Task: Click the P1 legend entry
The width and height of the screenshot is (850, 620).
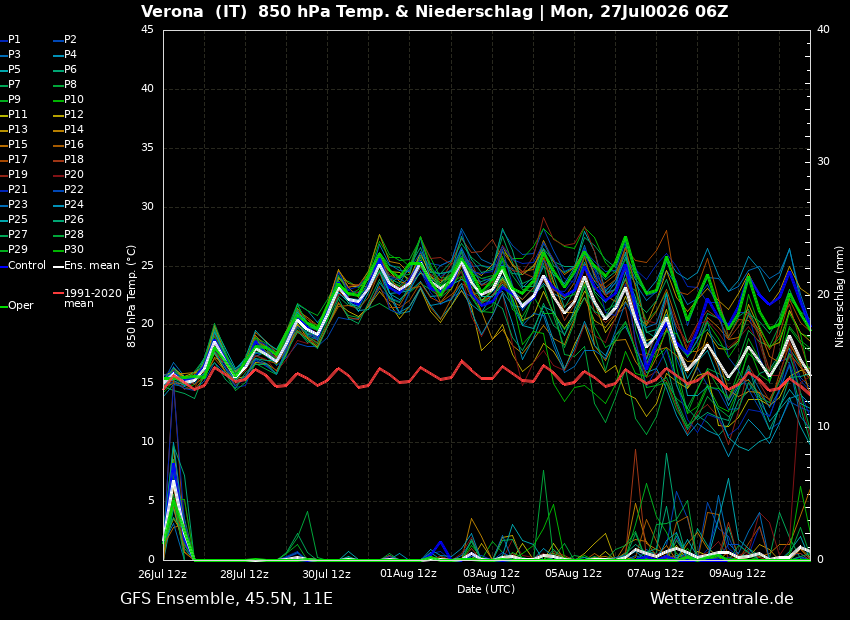Action: click(x=11, y=40)
